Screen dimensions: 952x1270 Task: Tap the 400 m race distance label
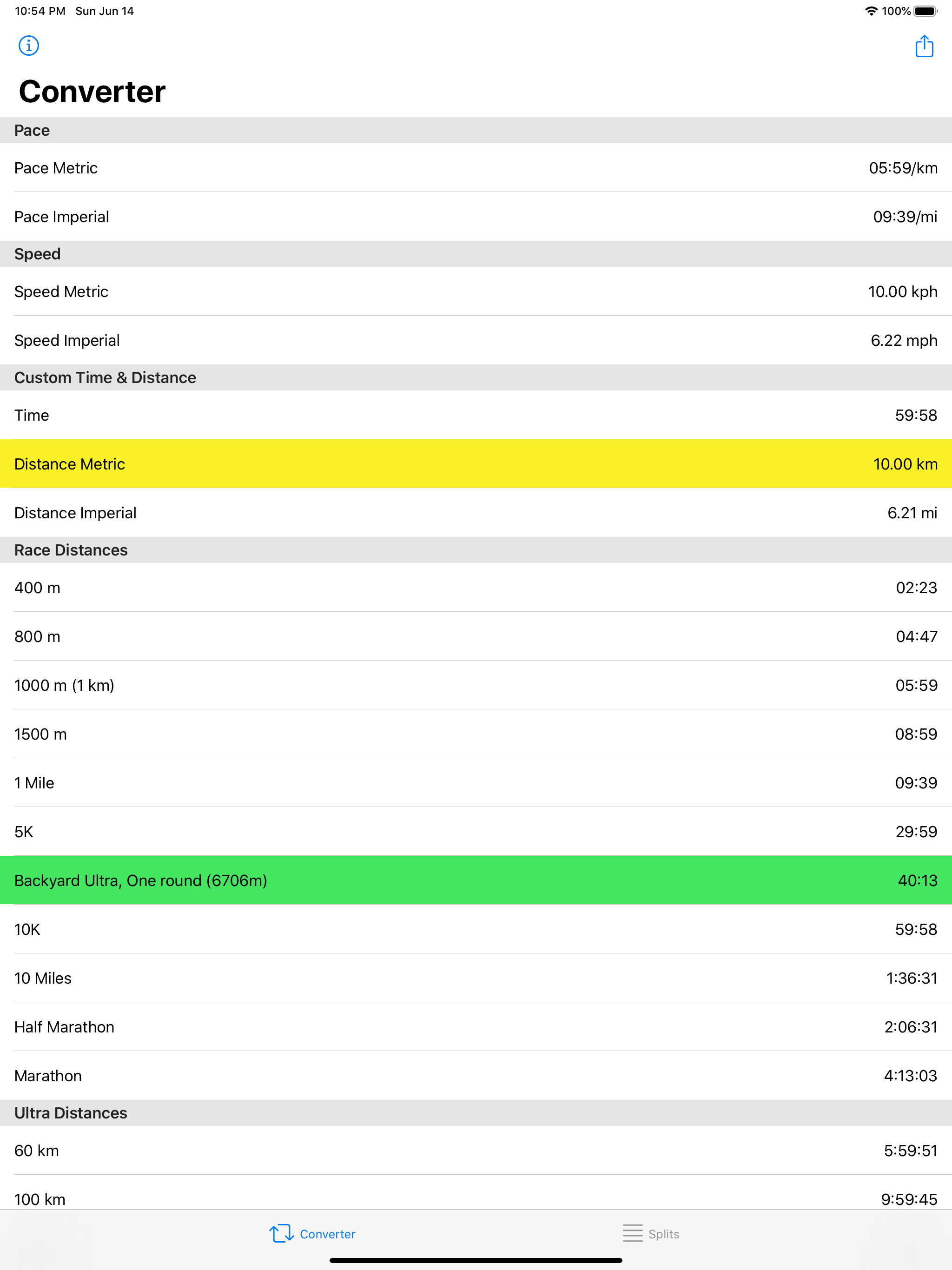tap(37, 587)
